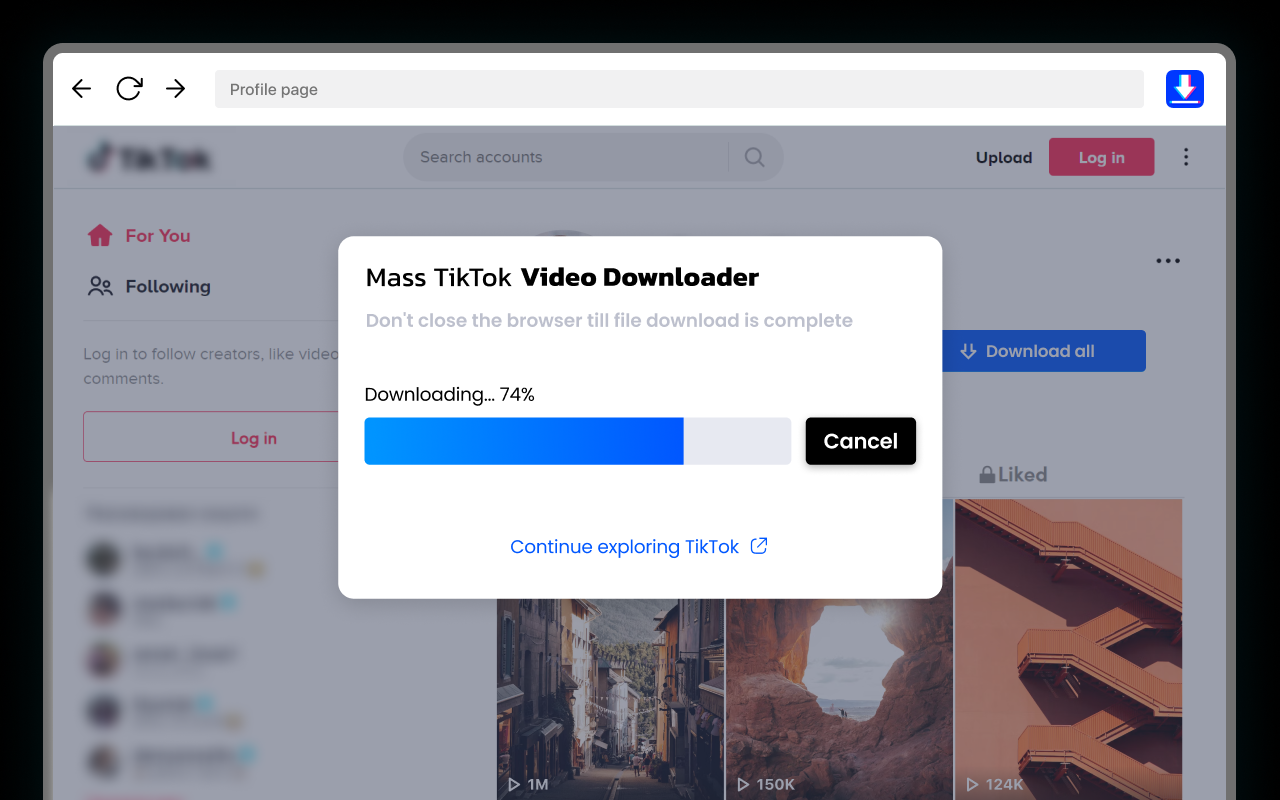
Task: Click the search magnifier icon
Action: pyautogui.click(x=754, y=157)
